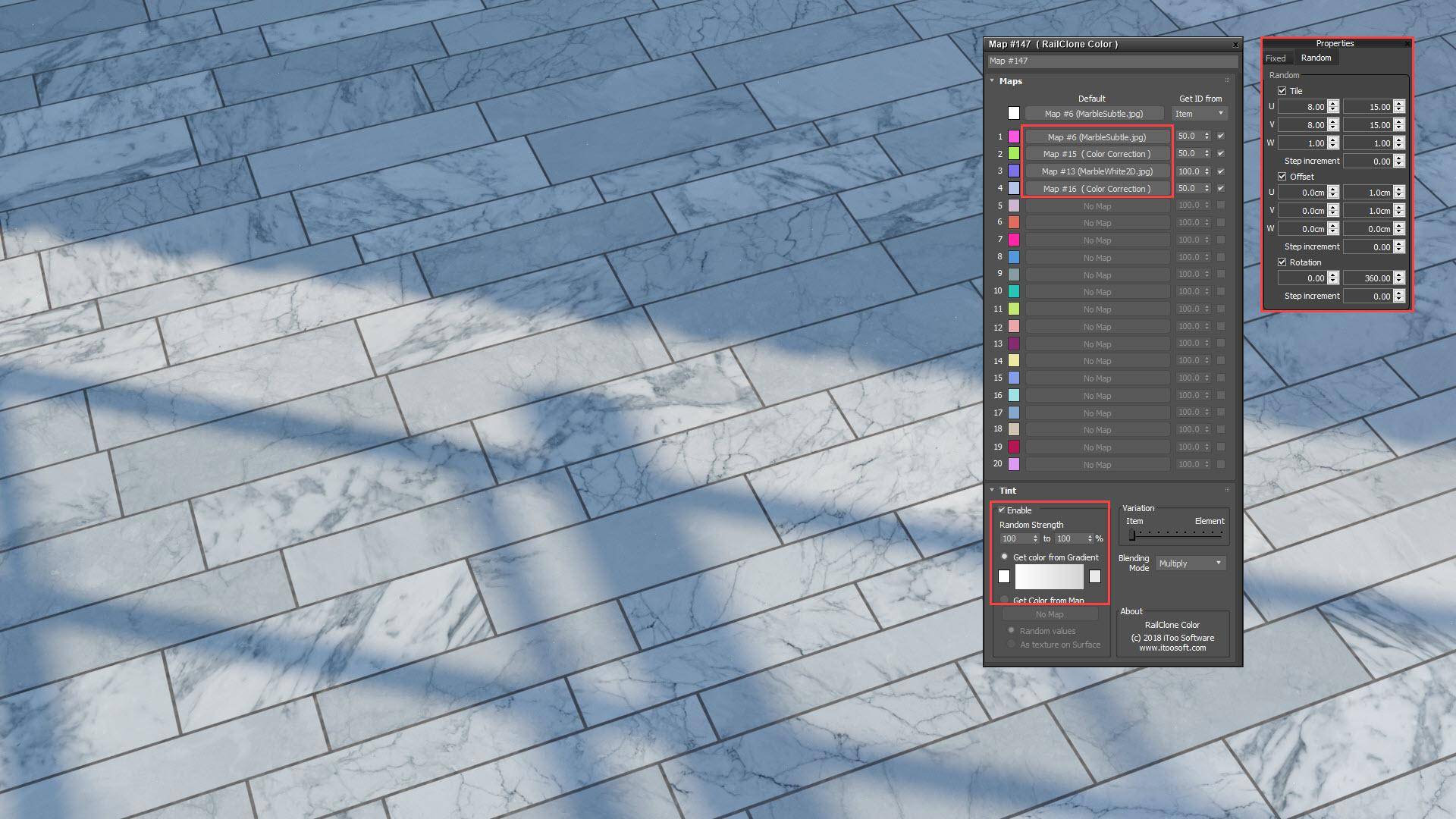Click the grip icon on the Tint rollout
This screenshot has width=1456, height=819.
click(1226, 490)
